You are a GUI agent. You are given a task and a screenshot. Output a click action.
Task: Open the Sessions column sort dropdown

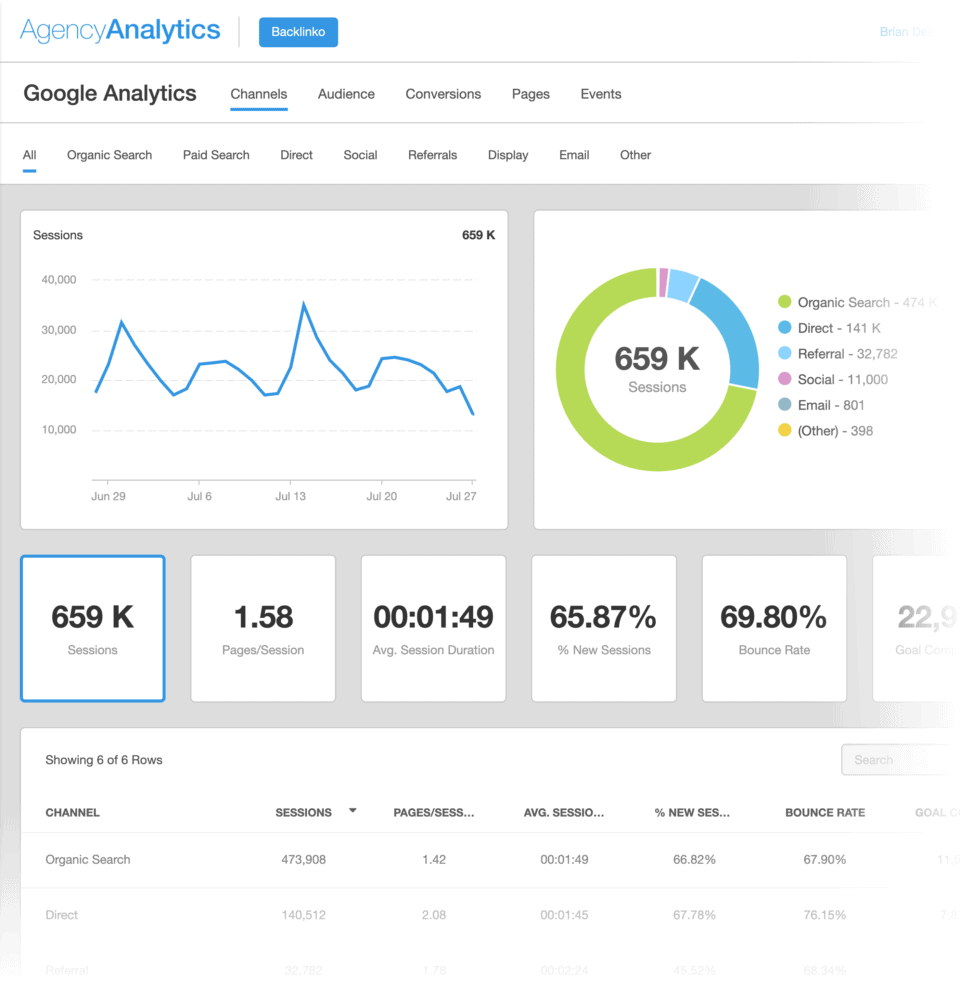[351, 812]
